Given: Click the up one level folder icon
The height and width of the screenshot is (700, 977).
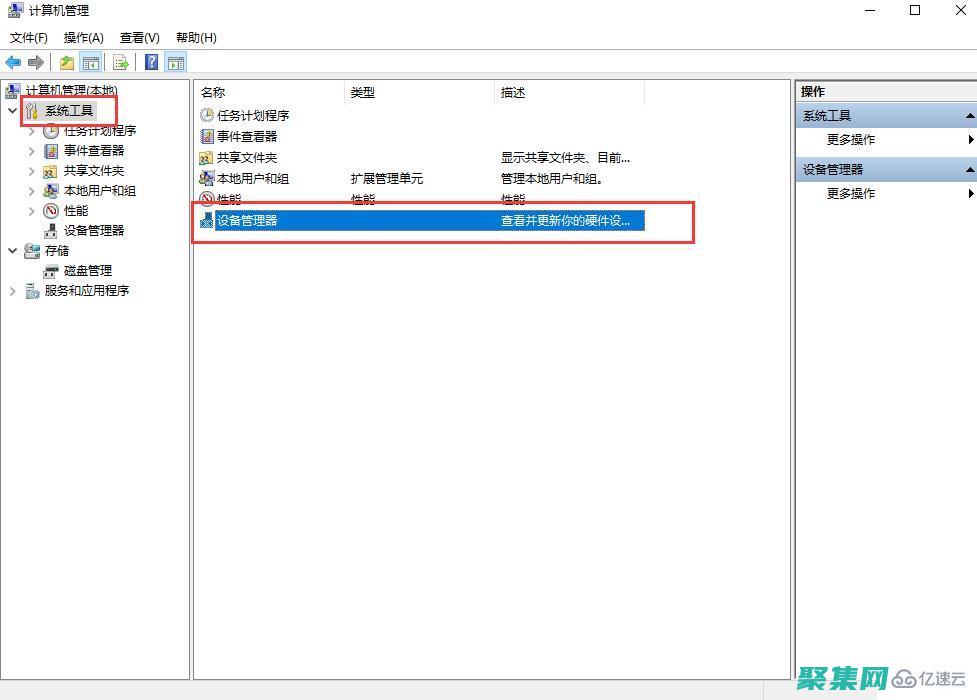Looking at the screenshot, I should tap(66, 62).
